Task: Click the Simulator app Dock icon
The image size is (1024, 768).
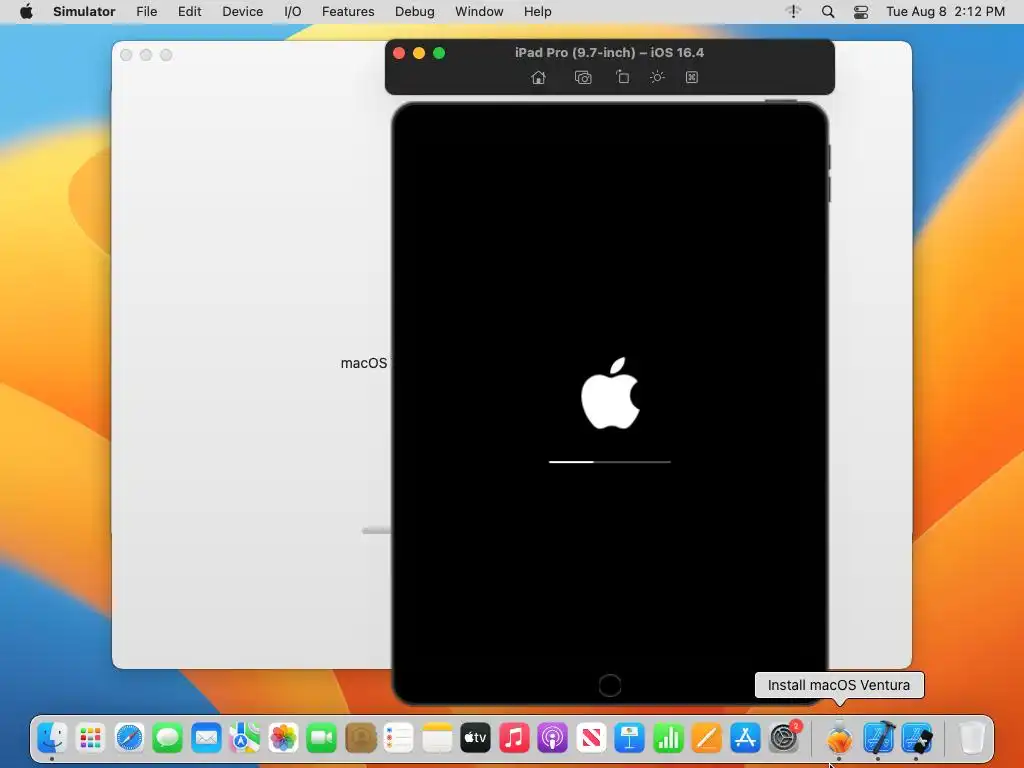Action: [917, 738]
